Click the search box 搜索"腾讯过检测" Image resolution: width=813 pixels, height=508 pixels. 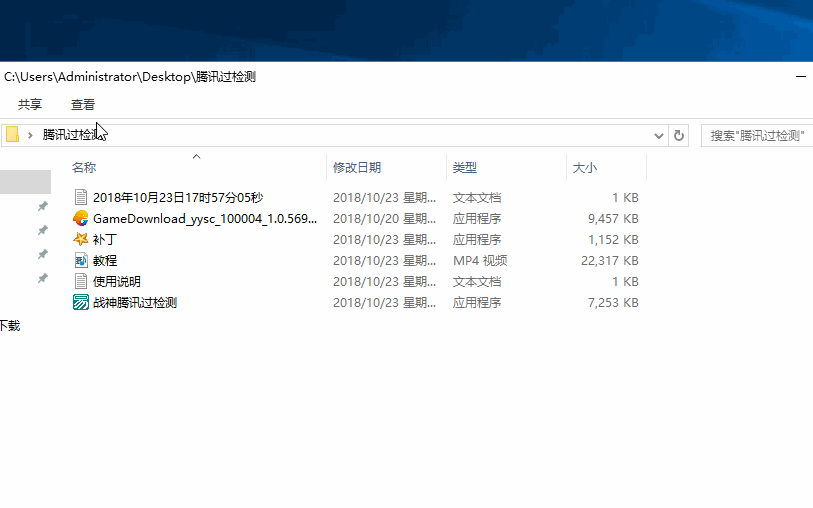(757, 136)
